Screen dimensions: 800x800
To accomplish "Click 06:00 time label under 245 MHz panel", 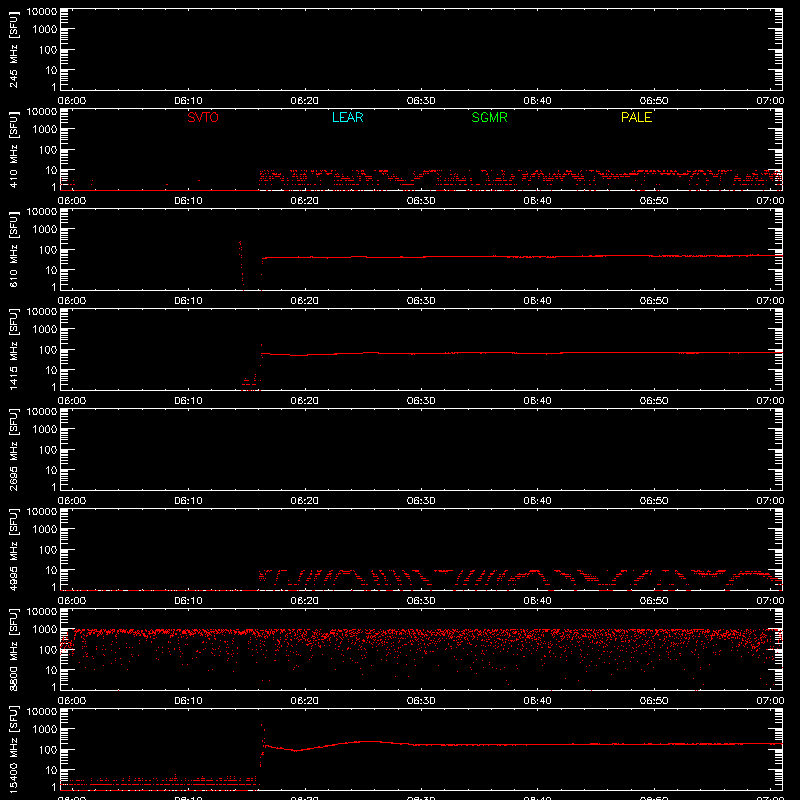I will pyautogui.click(x=71, y=101).
